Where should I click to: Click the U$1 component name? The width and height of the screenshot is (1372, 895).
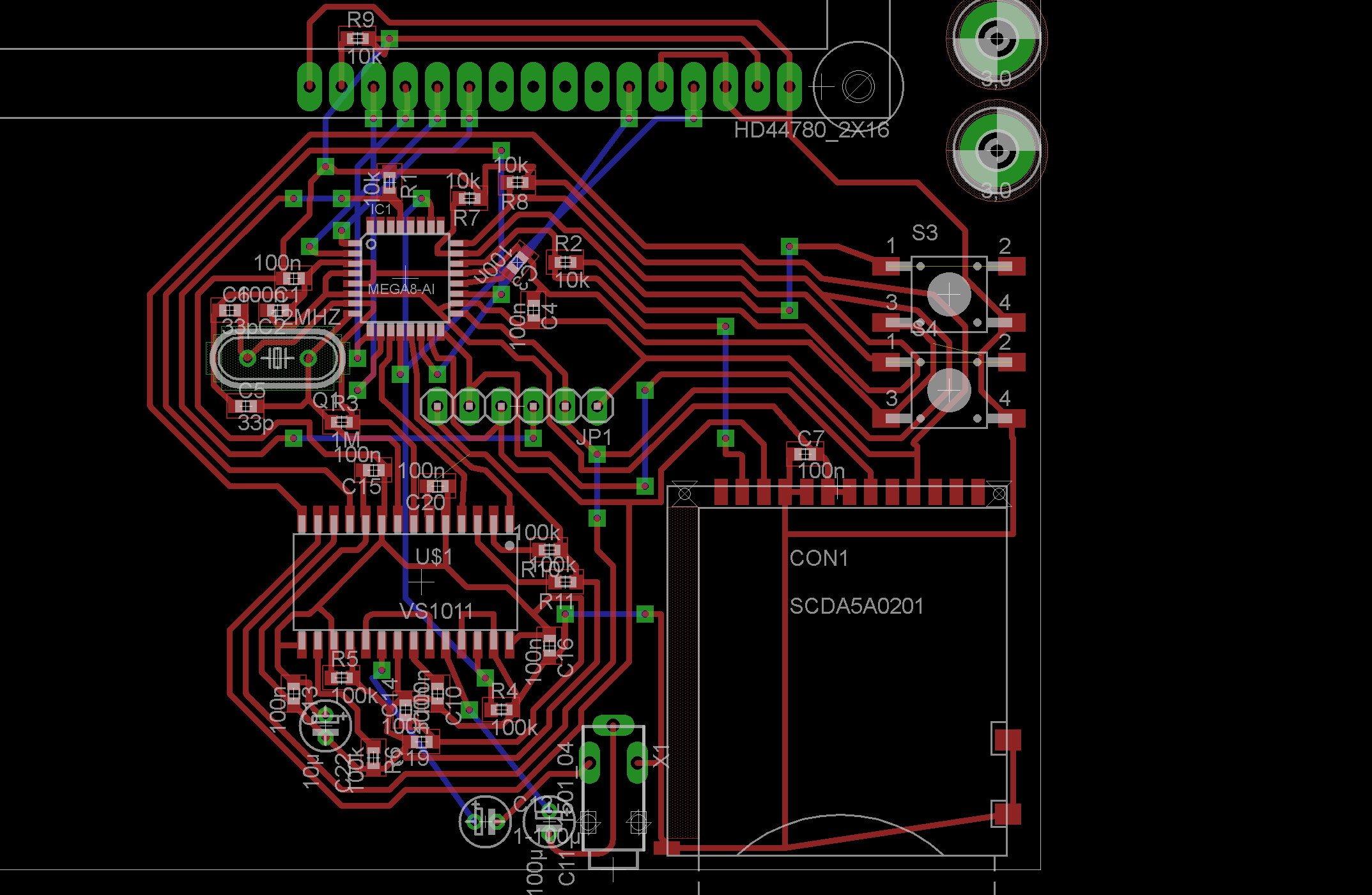point(434,557)
